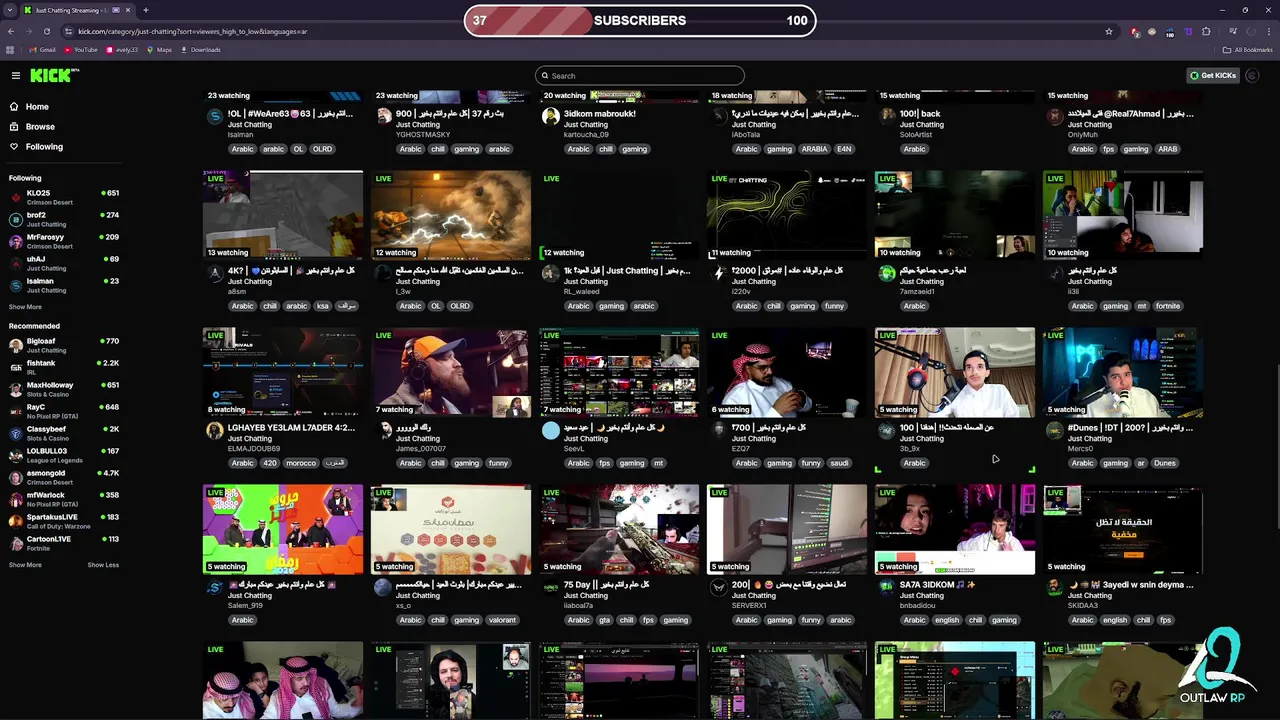The height and width of the screenshot is (720, 1280).
Task: Select the E4N tag under iAboTala
Action: point(844,149)
